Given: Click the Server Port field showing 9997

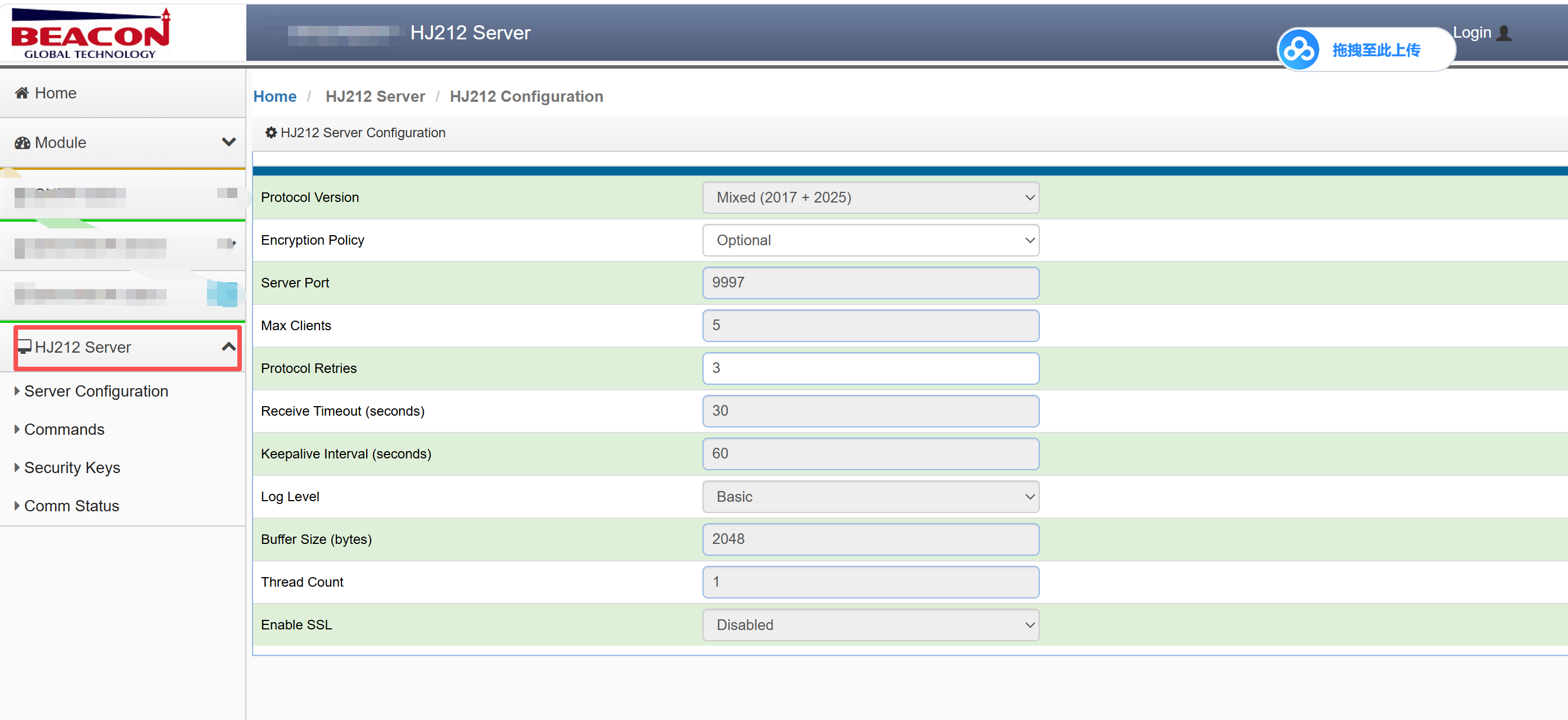Looking at the screenshot, I should [x=871, y=282].
